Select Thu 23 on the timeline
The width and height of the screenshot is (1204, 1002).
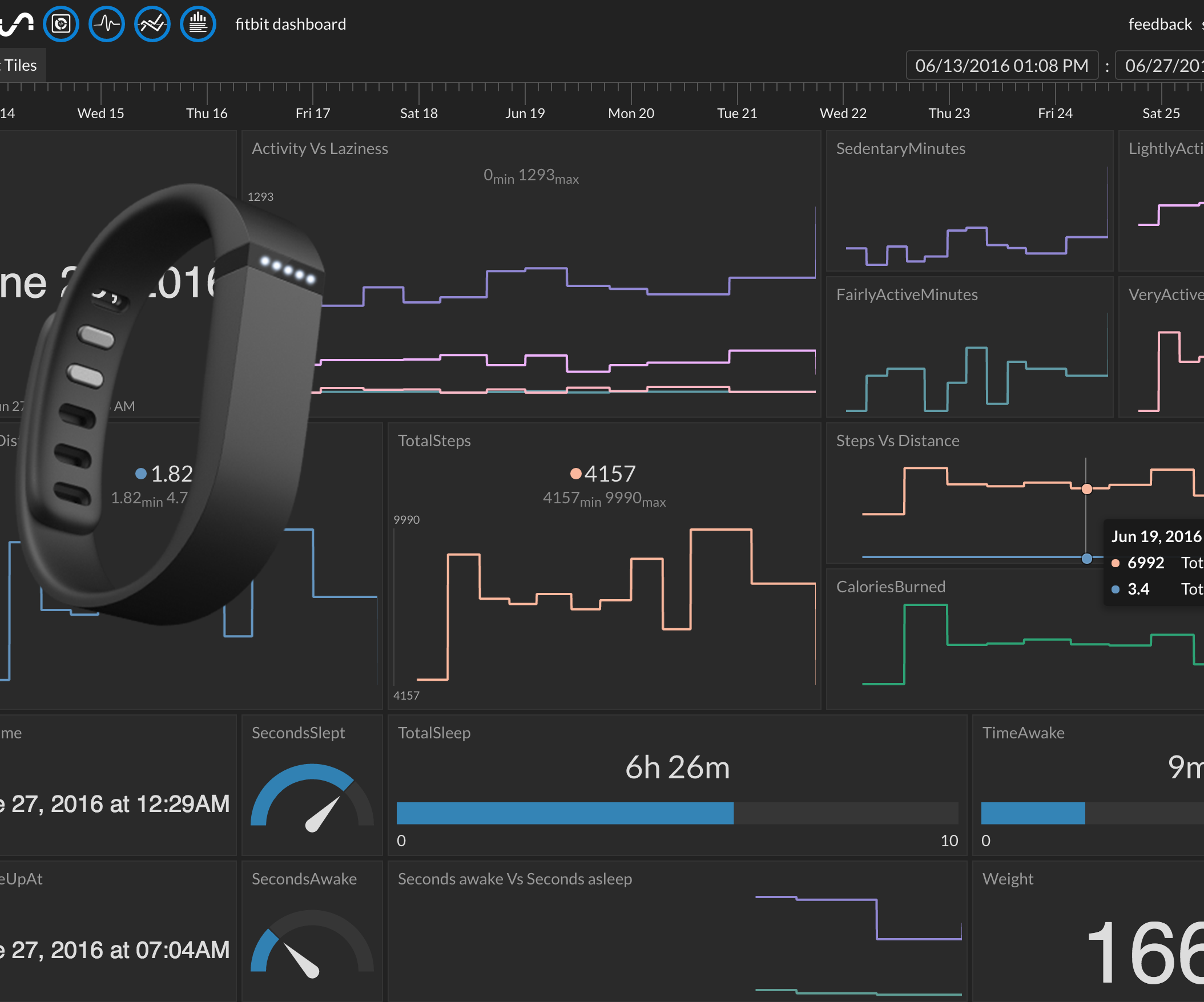(x=949, y=113)
